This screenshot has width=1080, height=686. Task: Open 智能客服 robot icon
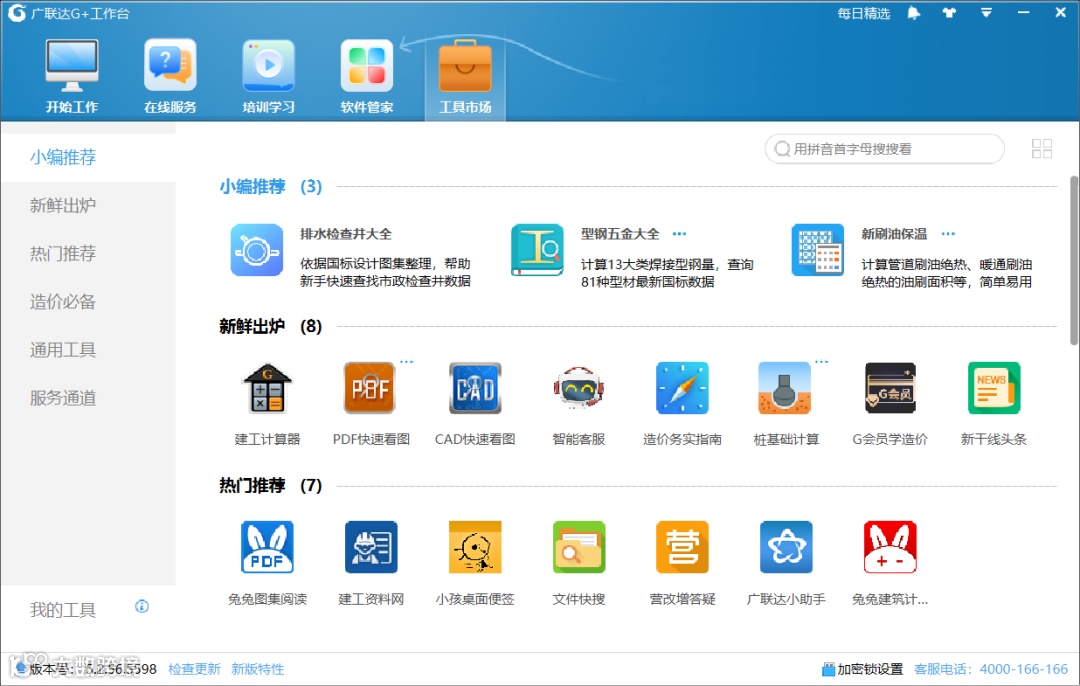pos(579,388)
